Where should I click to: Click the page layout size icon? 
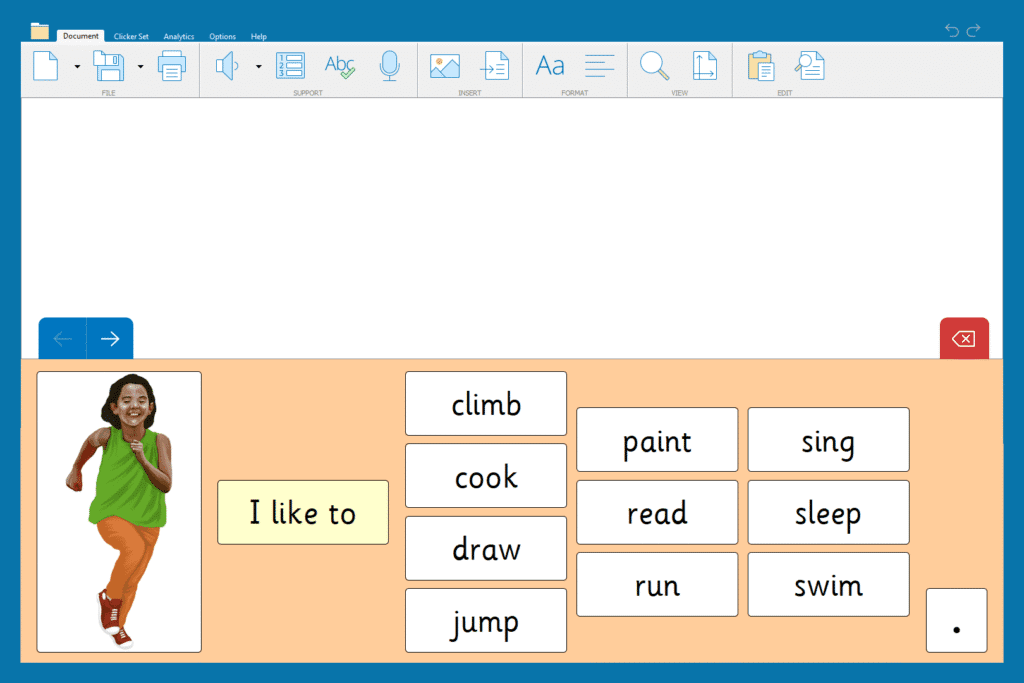[x=704, y=66]
